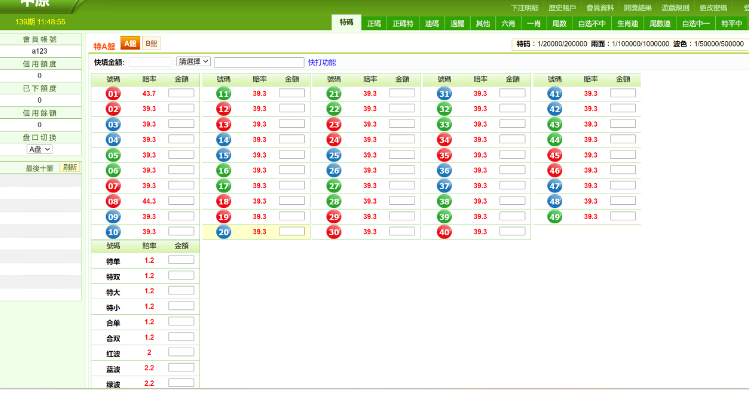This screenshot has width=749, height=395.
Task: Switch to the A盤 toggle button
Action: [130, 43]
